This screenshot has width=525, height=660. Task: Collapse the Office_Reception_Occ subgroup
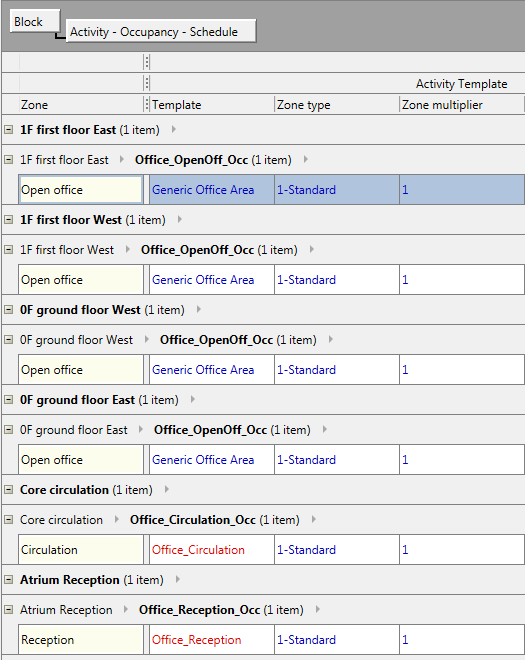8,610
